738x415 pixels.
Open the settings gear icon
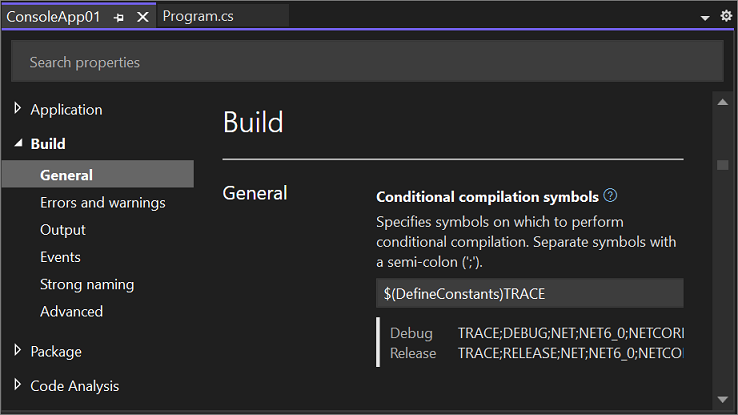[x=726, y=16]
